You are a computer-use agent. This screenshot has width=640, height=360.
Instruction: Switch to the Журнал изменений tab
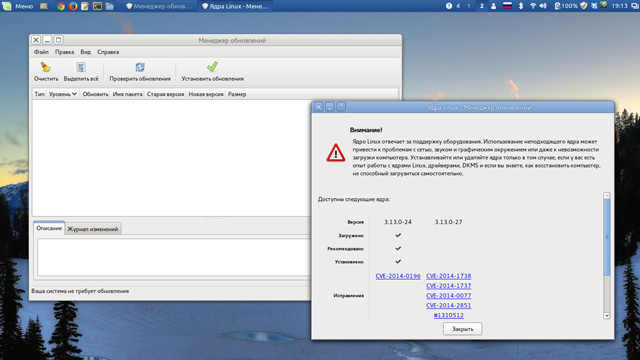[x=93, y=229]
